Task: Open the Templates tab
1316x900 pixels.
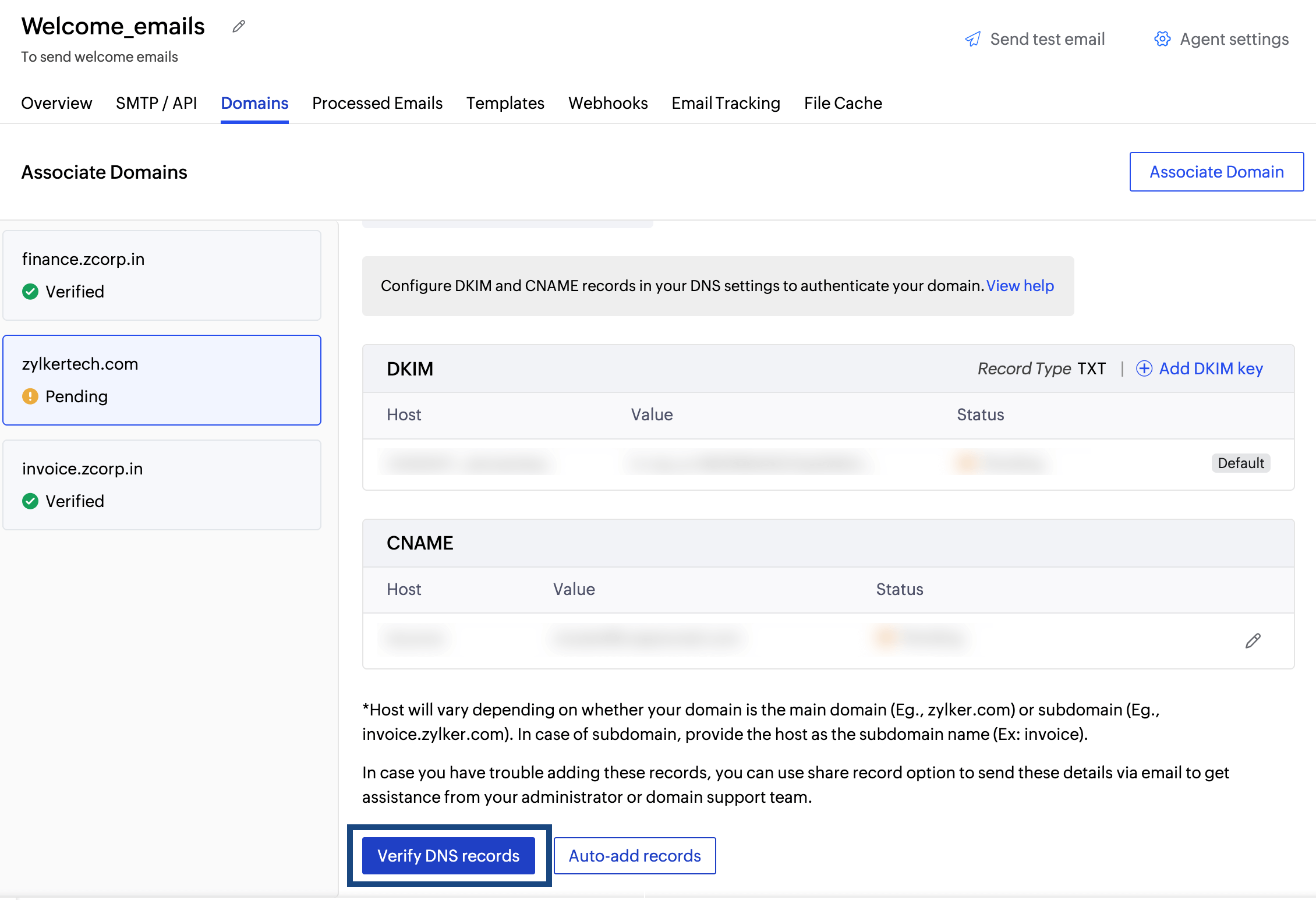Action: click(505, 103)
